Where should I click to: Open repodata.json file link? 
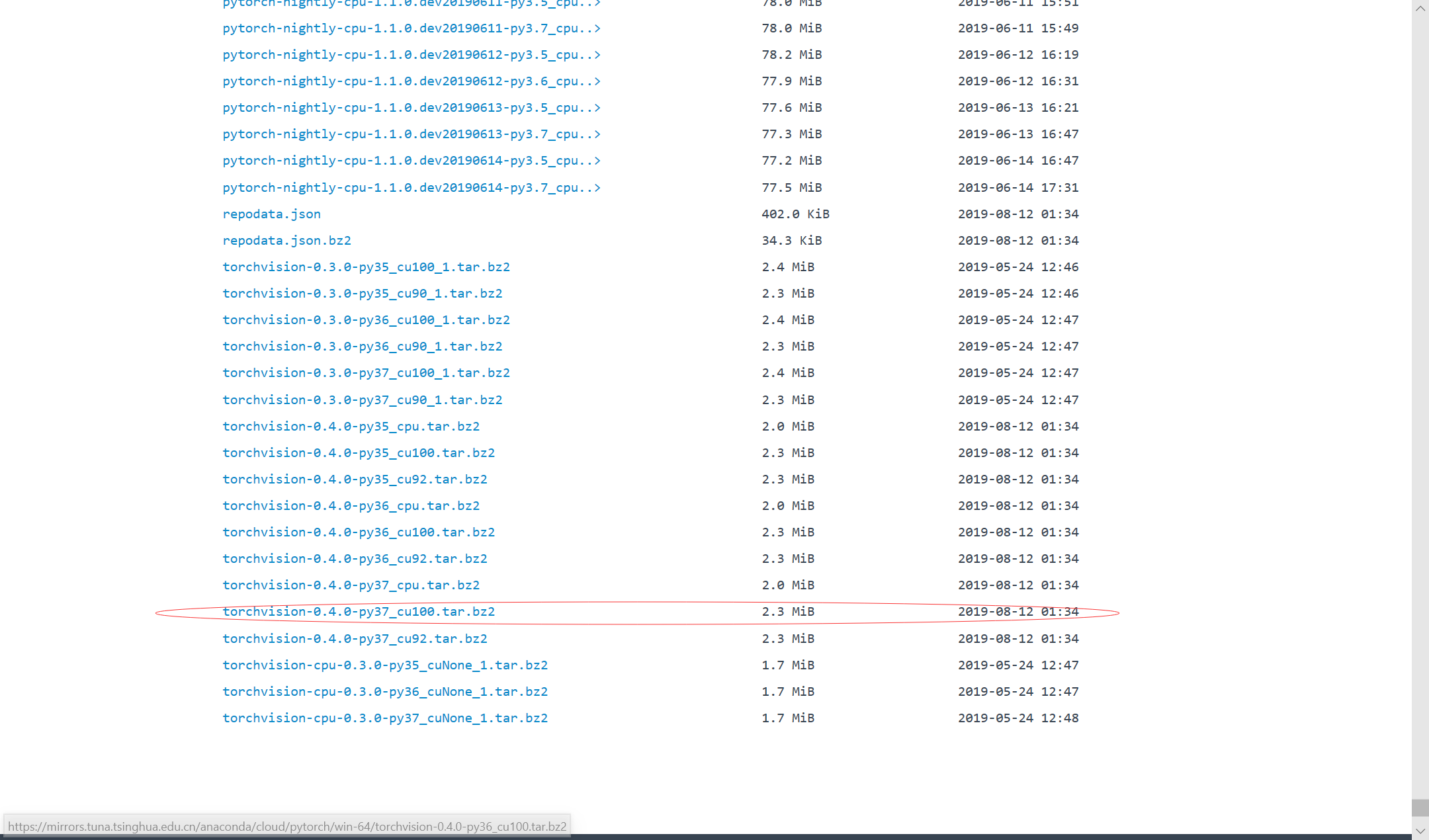[x=271, y=214]
